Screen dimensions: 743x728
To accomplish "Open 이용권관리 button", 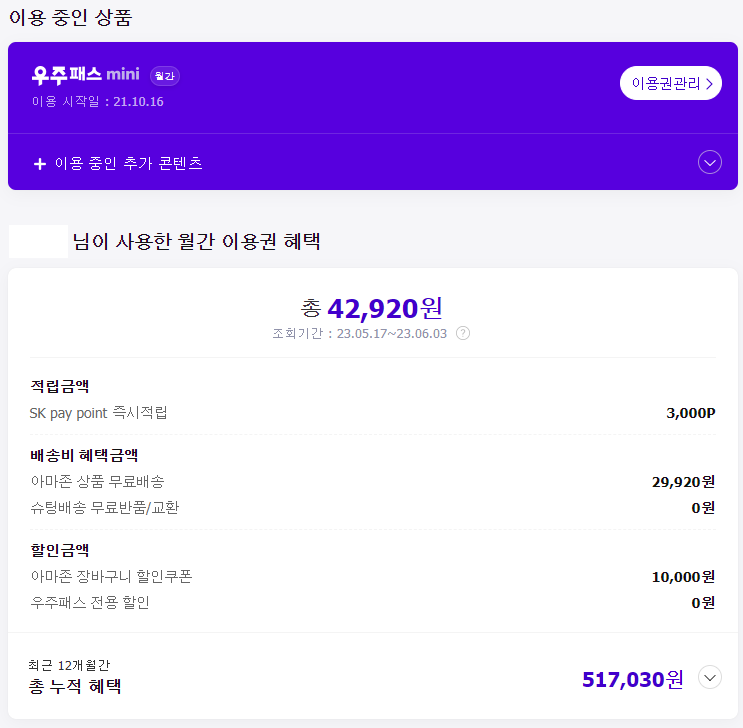I will click(x=671, y=83).
